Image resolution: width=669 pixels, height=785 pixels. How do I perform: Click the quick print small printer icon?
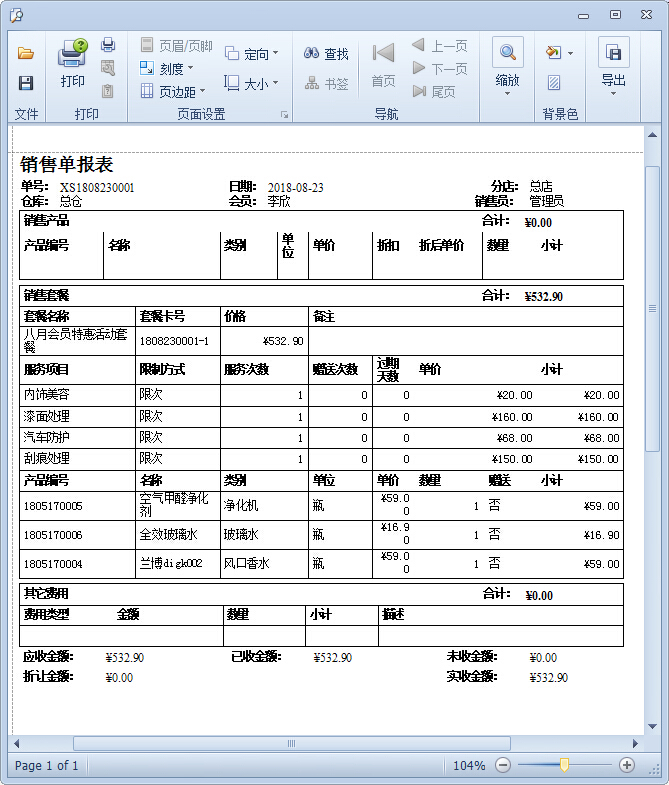point(108,45)
